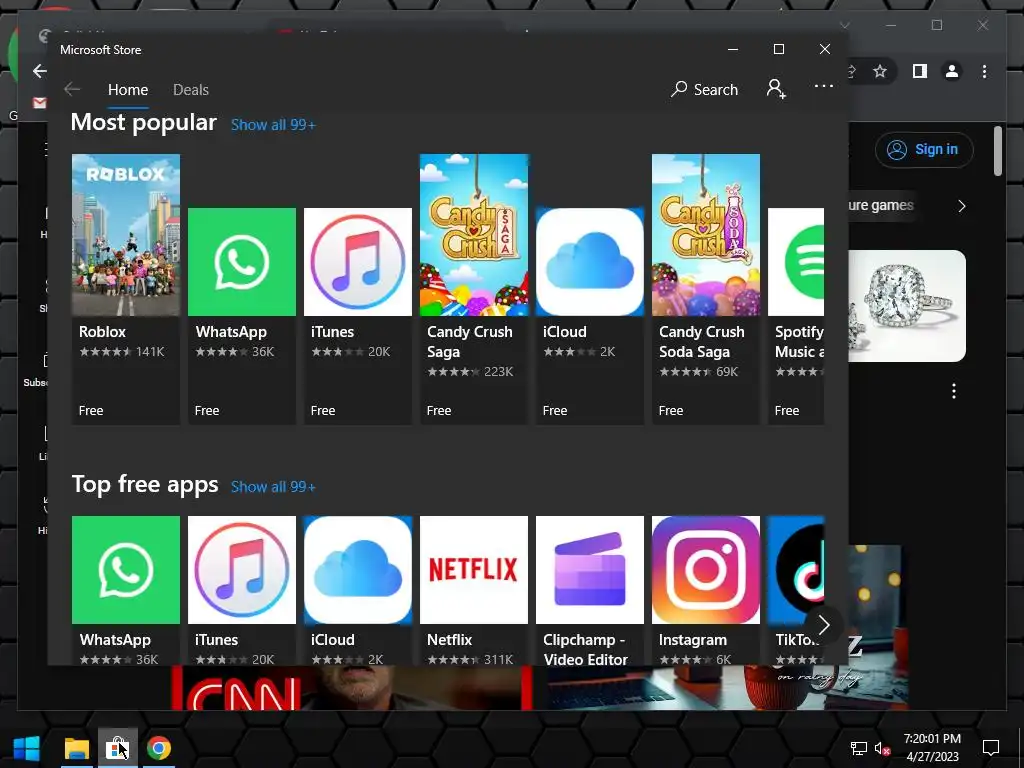Toggle Chrome's side panel icon
This screenshot has width=1024, height=768.
click(920, 71)
